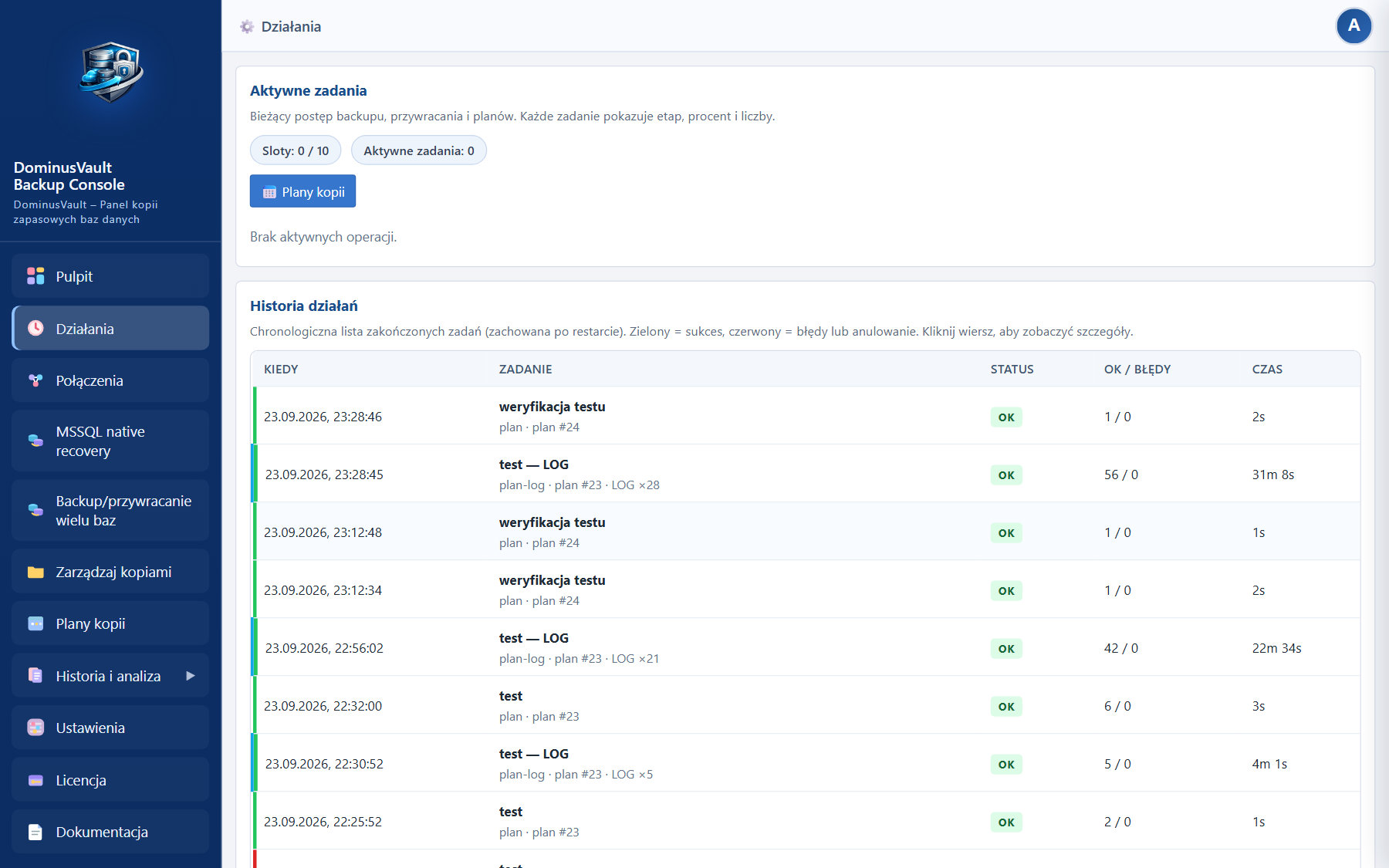The height and width of the screenshot is (868, 1389).
Task: Open the Pulpit menu item
Action: pyautogui.click(x=110, y=276)
